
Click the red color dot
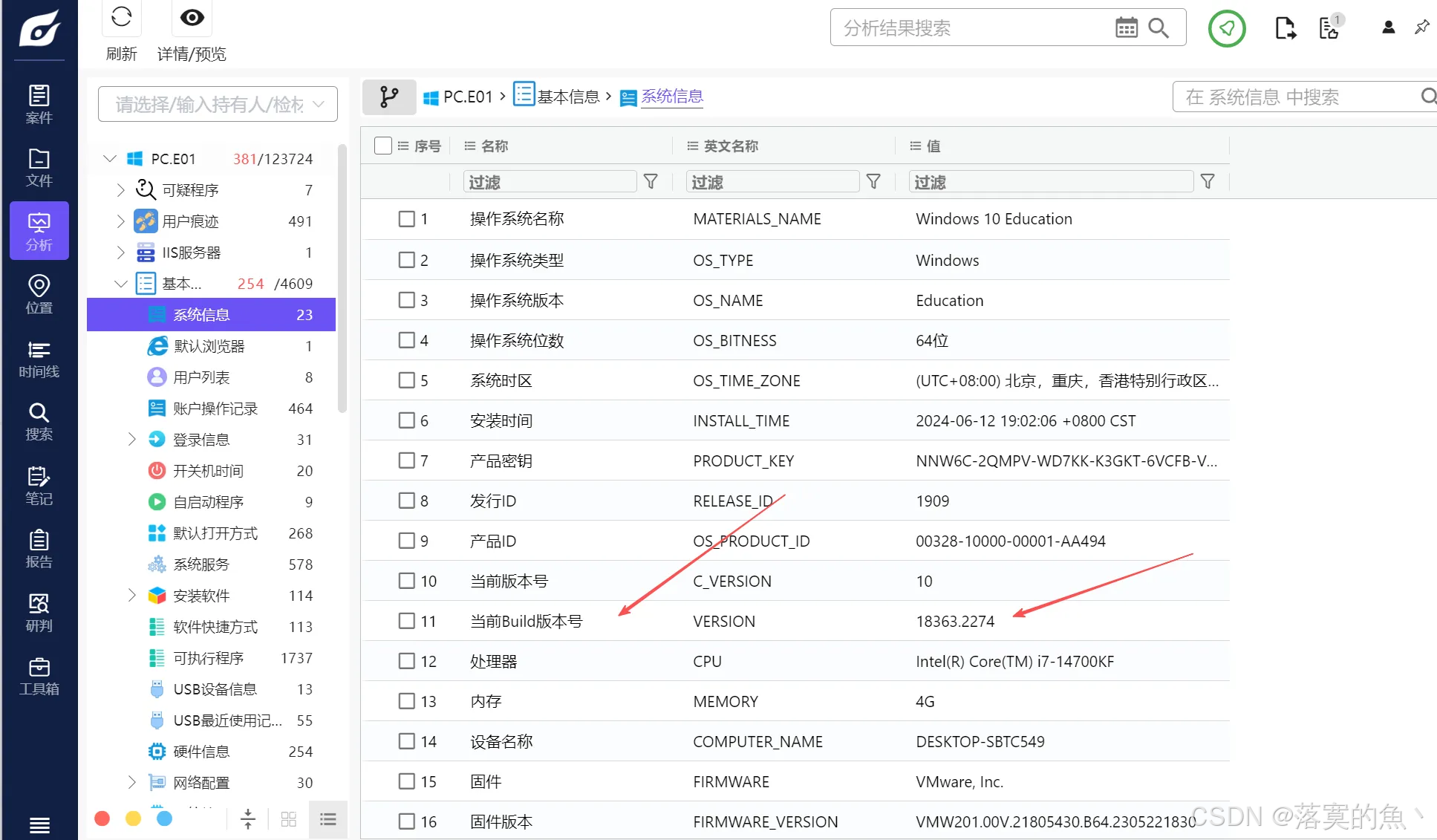tap(102, 818)
